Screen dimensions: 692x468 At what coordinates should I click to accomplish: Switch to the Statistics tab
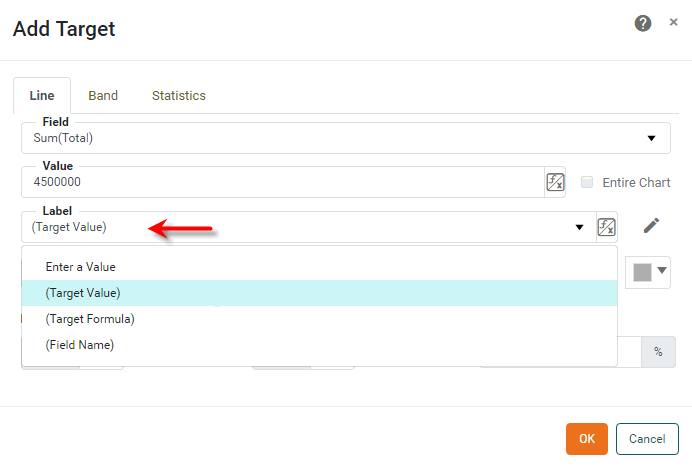(179, 96)
